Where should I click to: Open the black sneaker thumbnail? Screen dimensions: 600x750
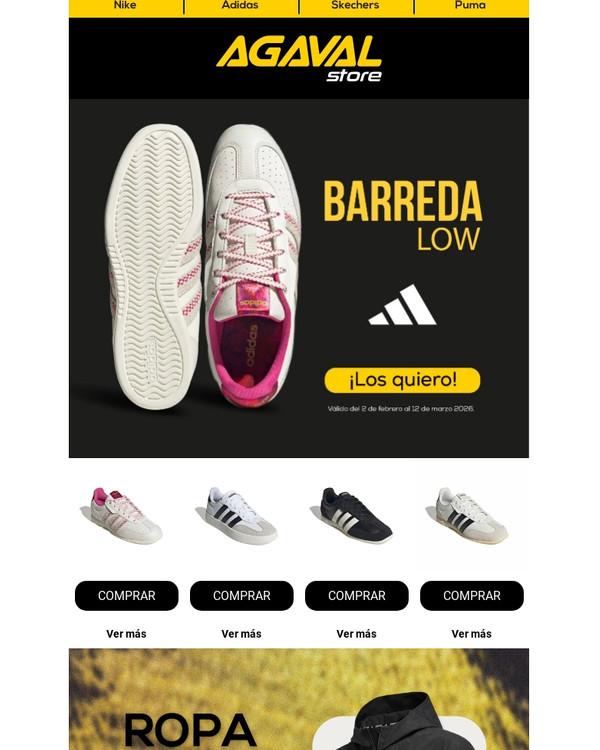tap(356, 516)
